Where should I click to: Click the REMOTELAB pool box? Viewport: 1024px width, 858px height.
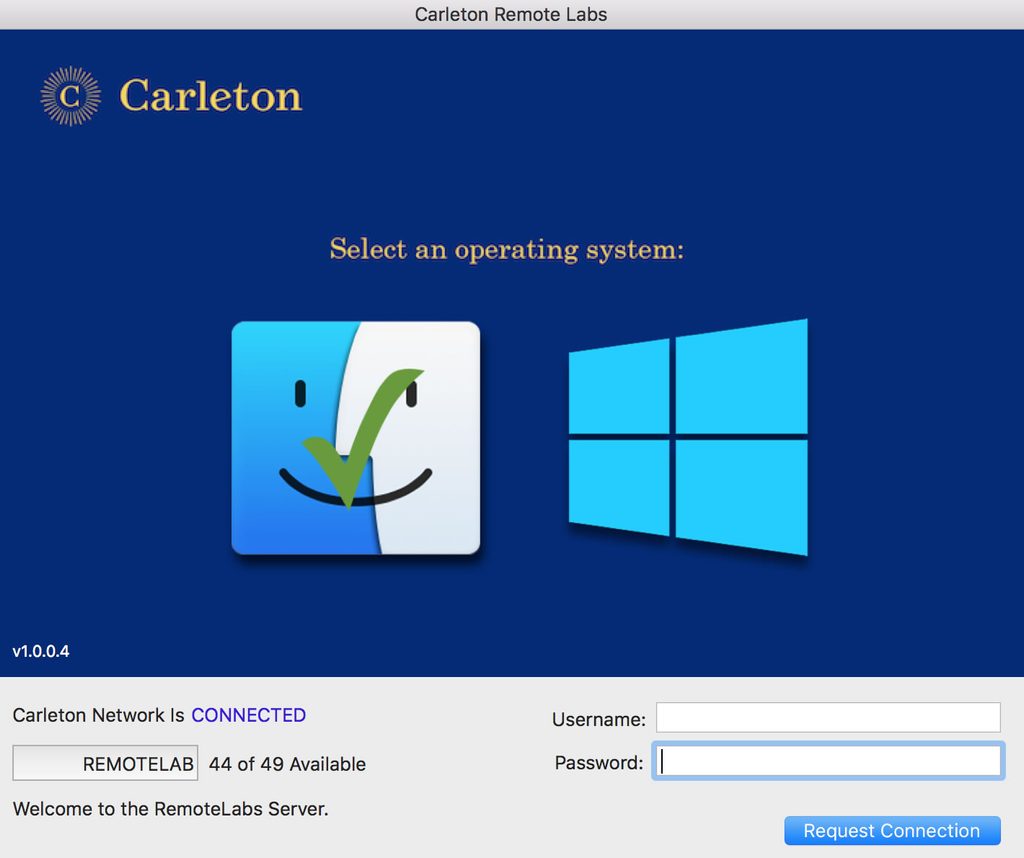[105, 763]
